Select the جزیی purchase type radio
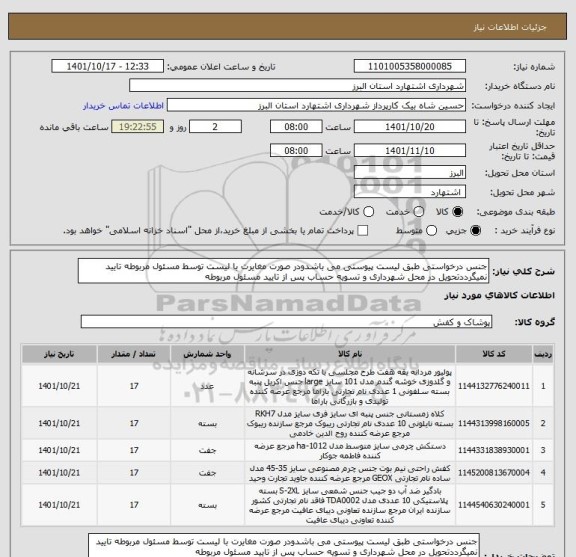 point(475,231)
